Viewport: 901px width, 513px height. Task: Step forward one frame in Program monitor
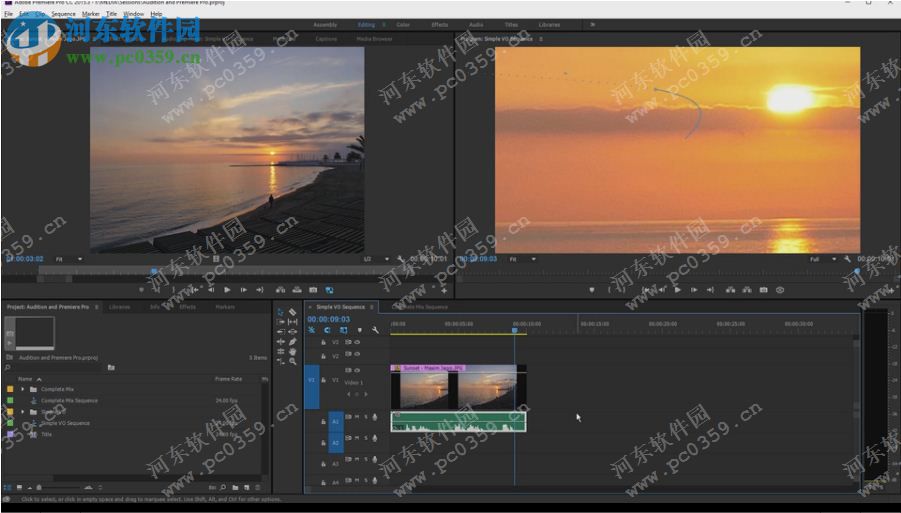click(x=694, y=290)
